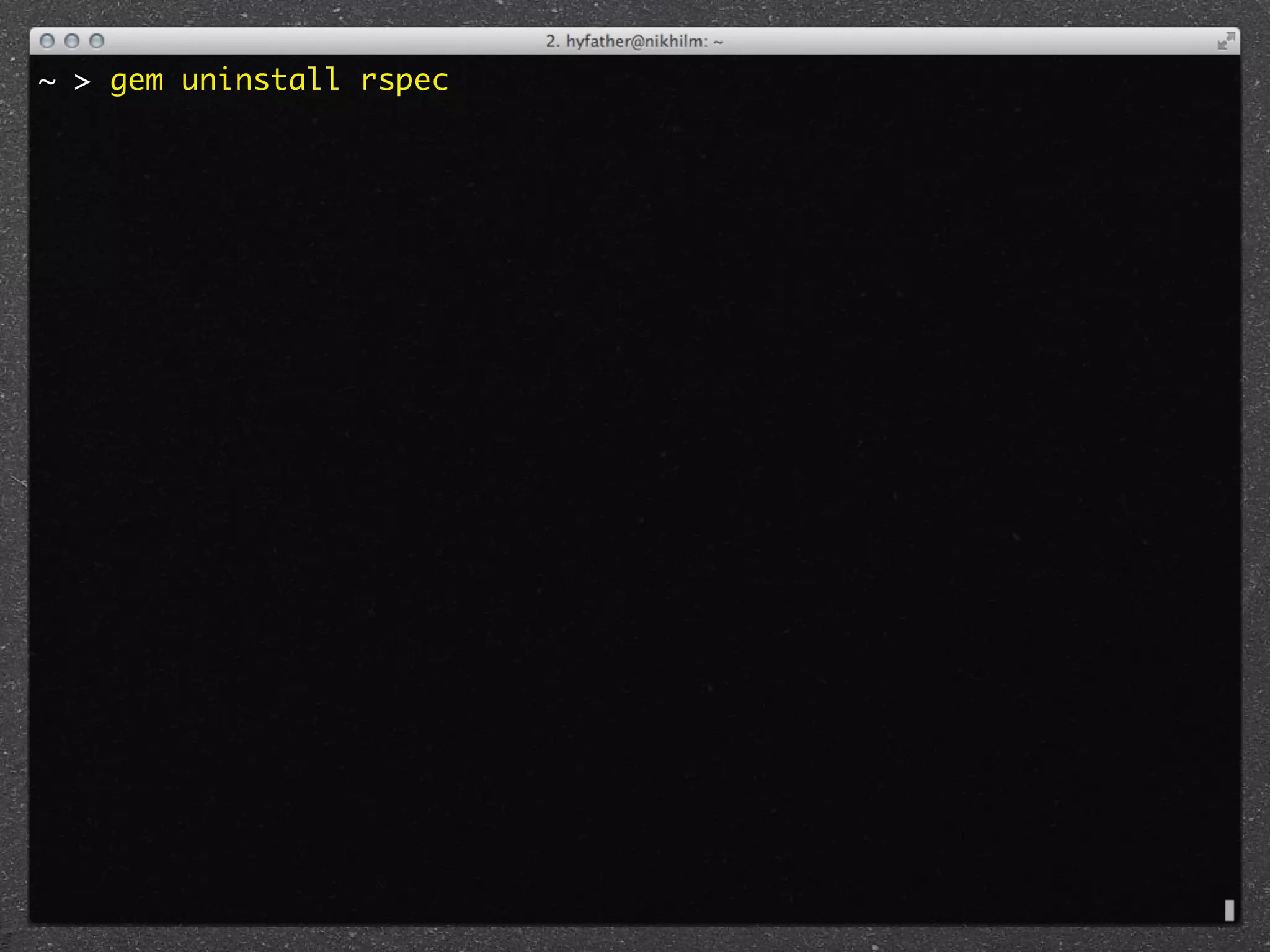The height and width of the screenshot is (952, 1270).
Task: Click the title text 'hyfather@nikhilm: ~'
Action: coord(644,42)
